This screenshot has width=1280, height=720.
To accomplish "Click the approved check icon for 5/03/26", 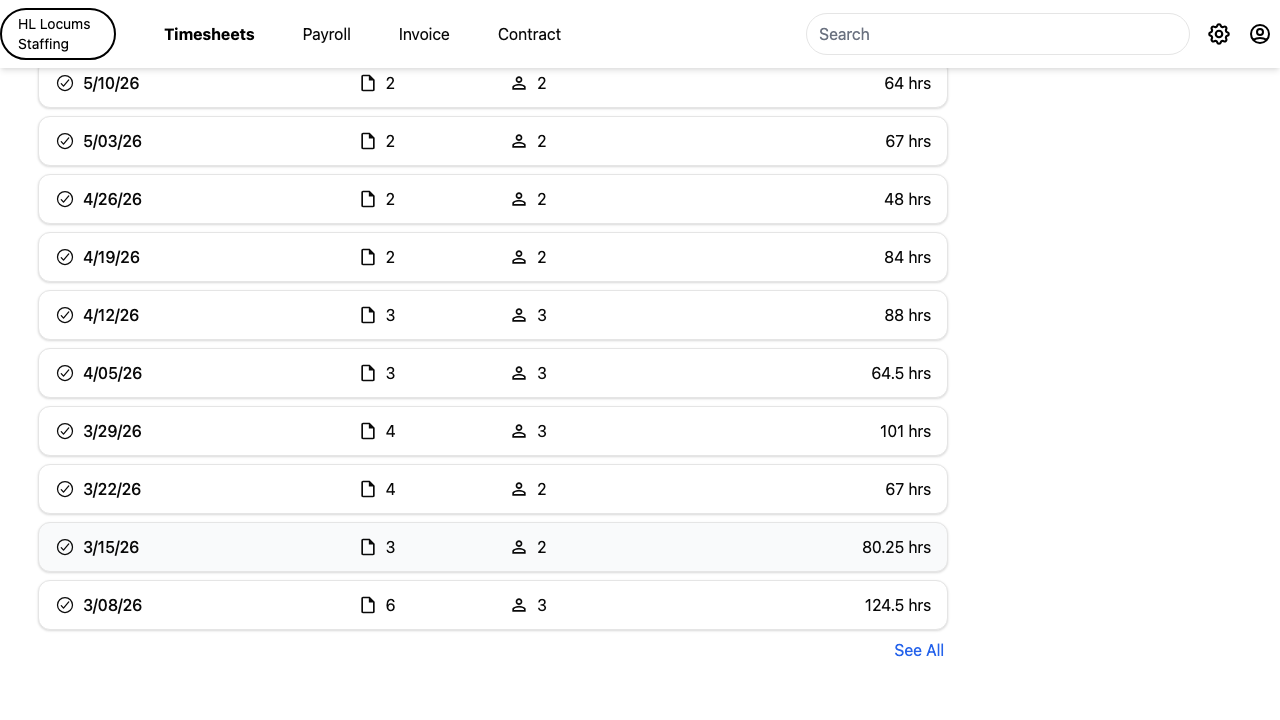I will pyautogui.click(x=65, y=141).
